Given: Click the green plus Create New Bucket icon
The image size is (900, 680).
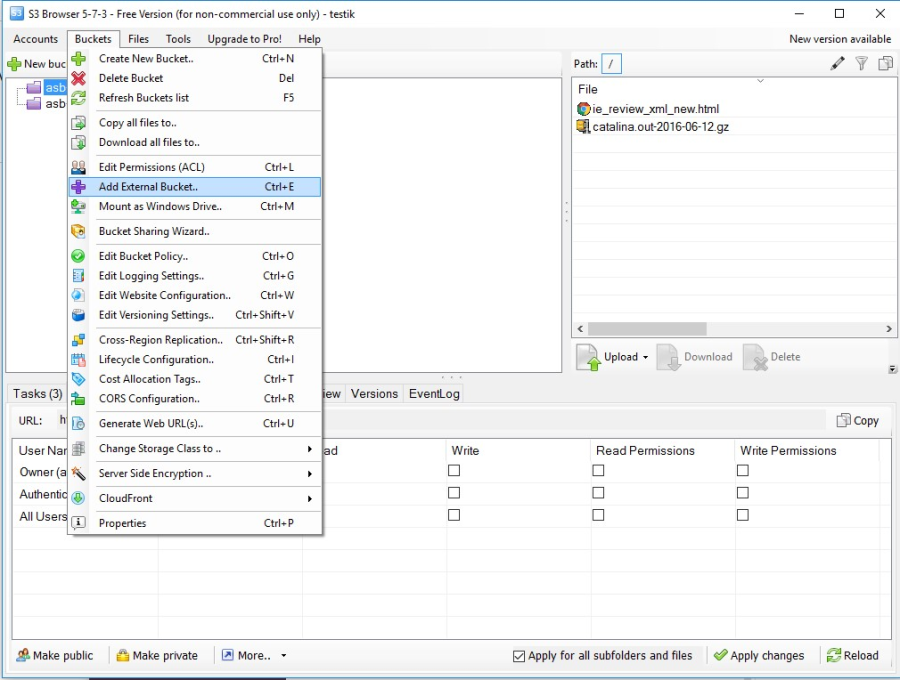Looking at the screenshot, I should tap(79, 59).
